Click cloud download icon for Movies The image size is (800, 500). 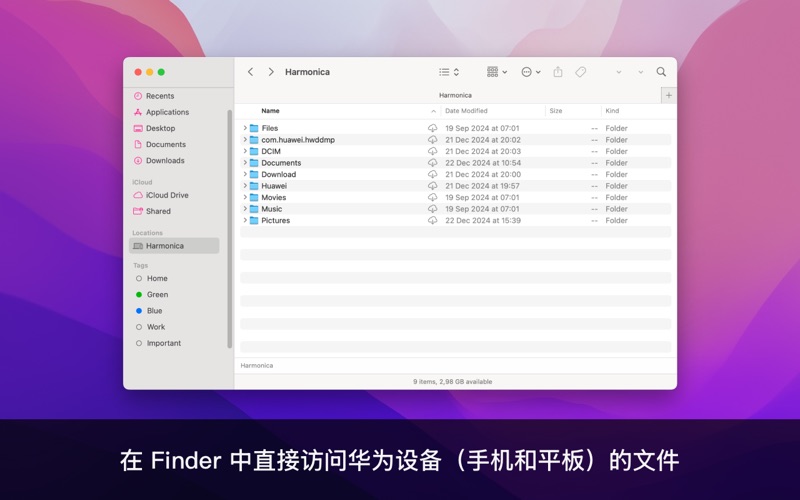click(433, 197)
